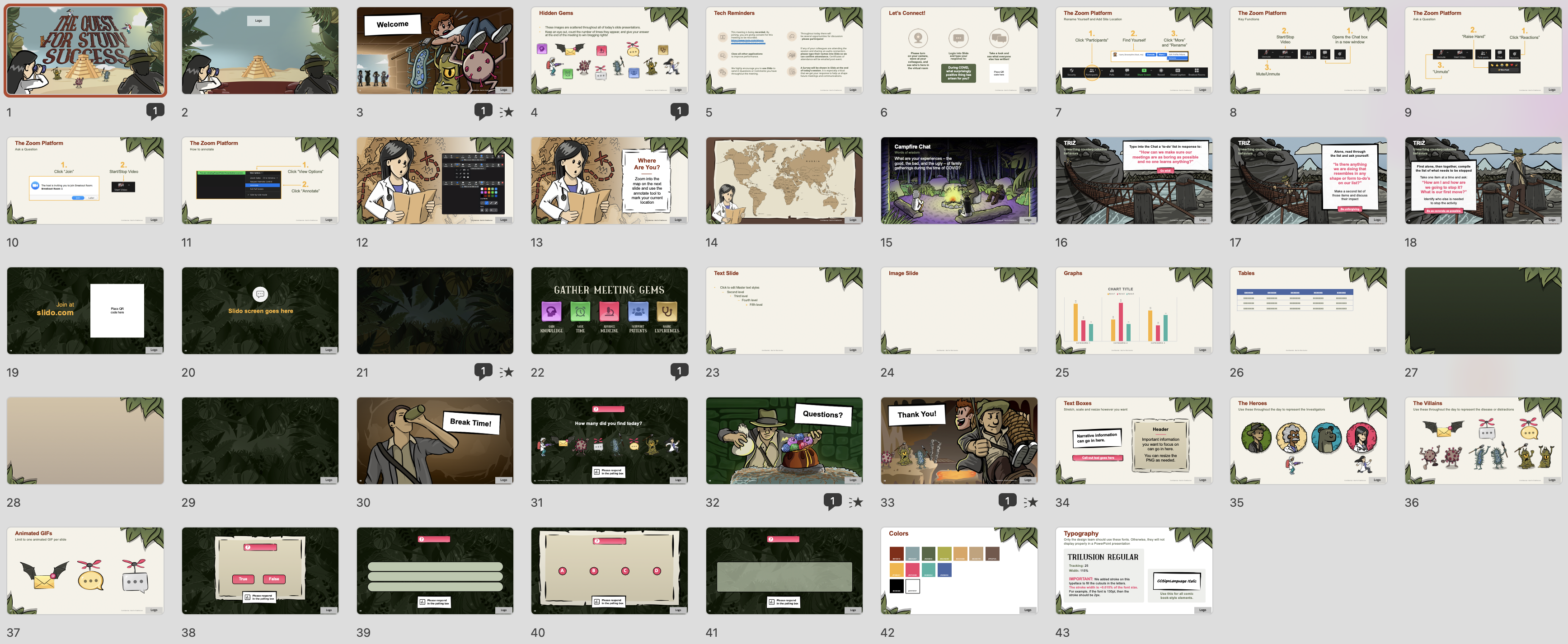Select the 'Animated GIFs' slide thumbnail

point(85,571)
